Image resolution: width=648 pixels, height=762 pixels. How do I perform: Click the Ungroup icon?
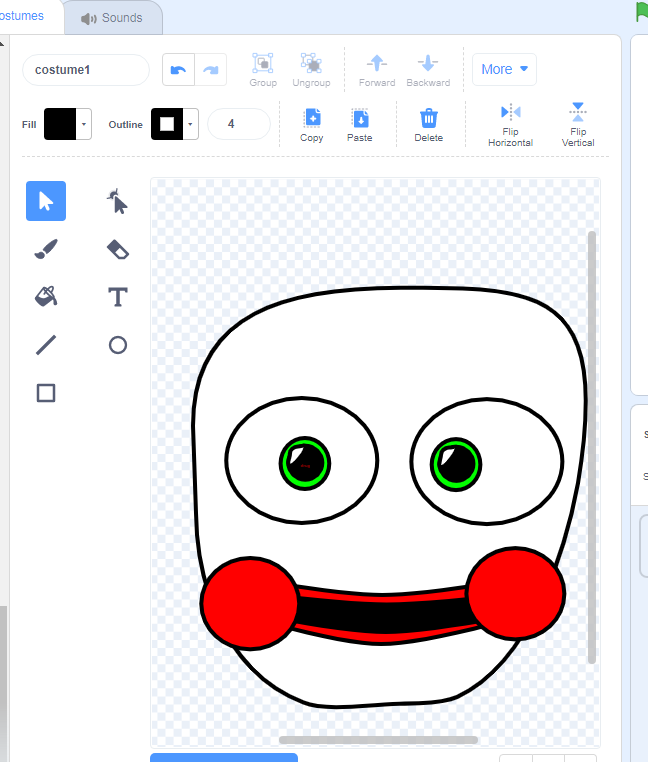[311, 70]
